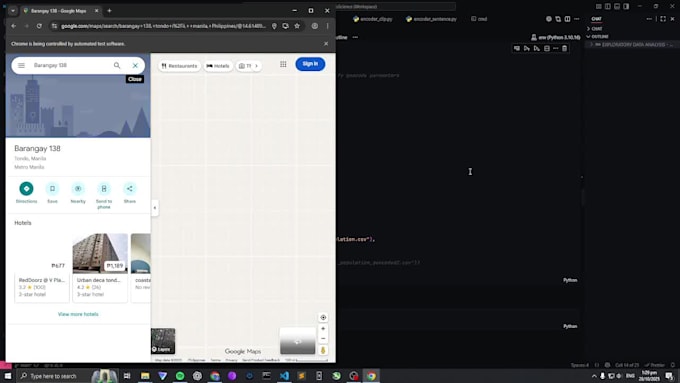Show more category chips with arrow
Screen dimensions: 680x383
point(256,66)
